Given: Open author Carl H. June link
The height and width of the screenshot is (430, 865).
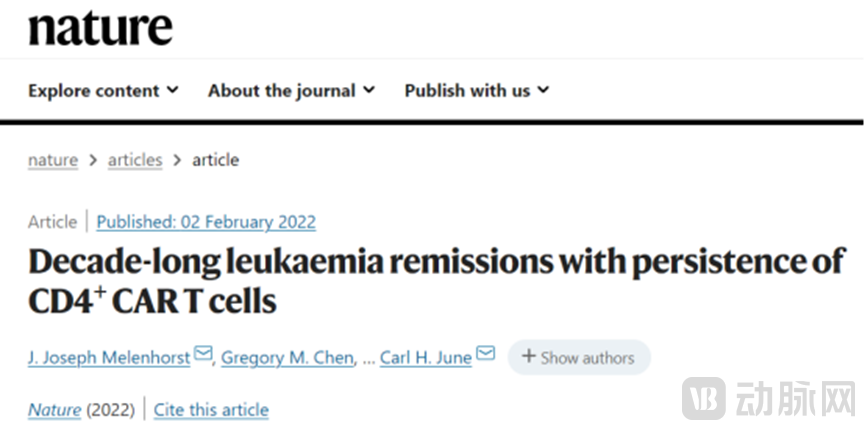Looking at the screenshot, I should coord(425,358).
